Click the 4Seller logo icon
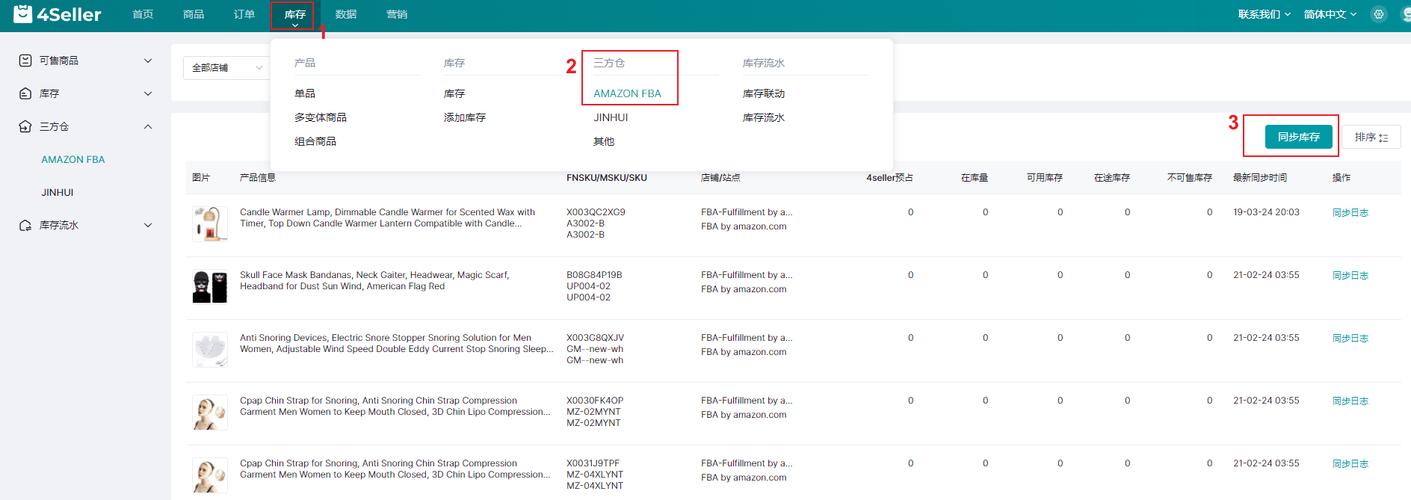Screen dimensions: 1411x500 [x=22, y=14]
